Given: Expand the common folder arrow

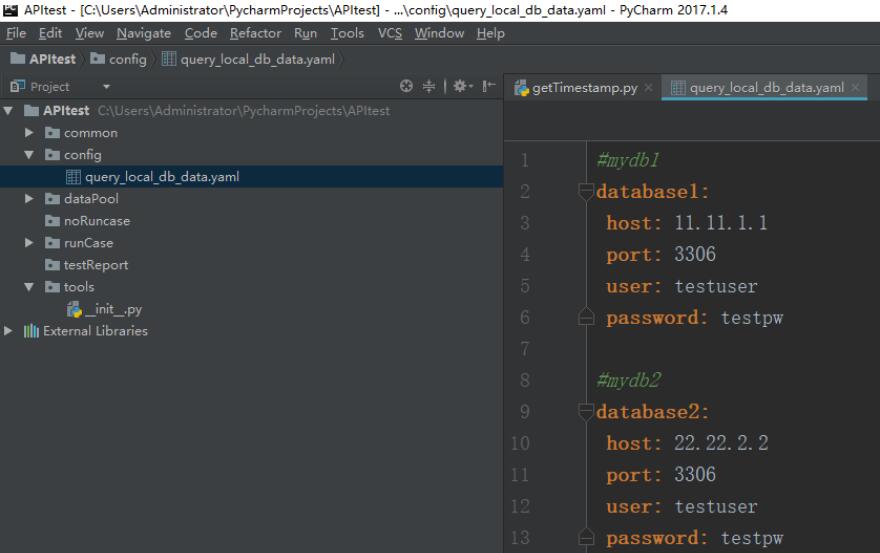Looking at the screenshot, I should [x=29, y=132].
